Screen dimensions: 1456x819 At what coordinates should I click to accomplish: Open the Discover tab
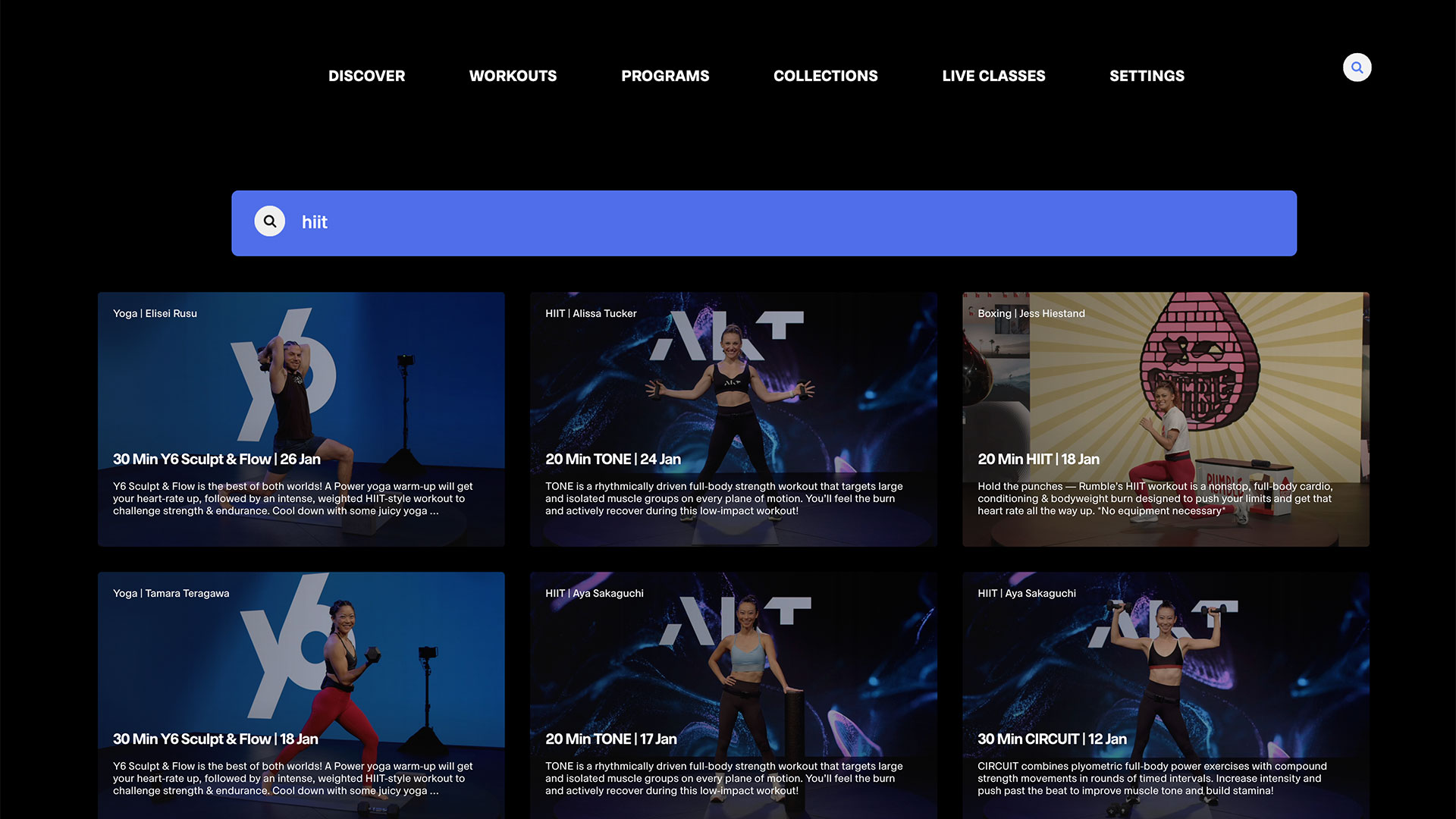click(x=366, y=76)
